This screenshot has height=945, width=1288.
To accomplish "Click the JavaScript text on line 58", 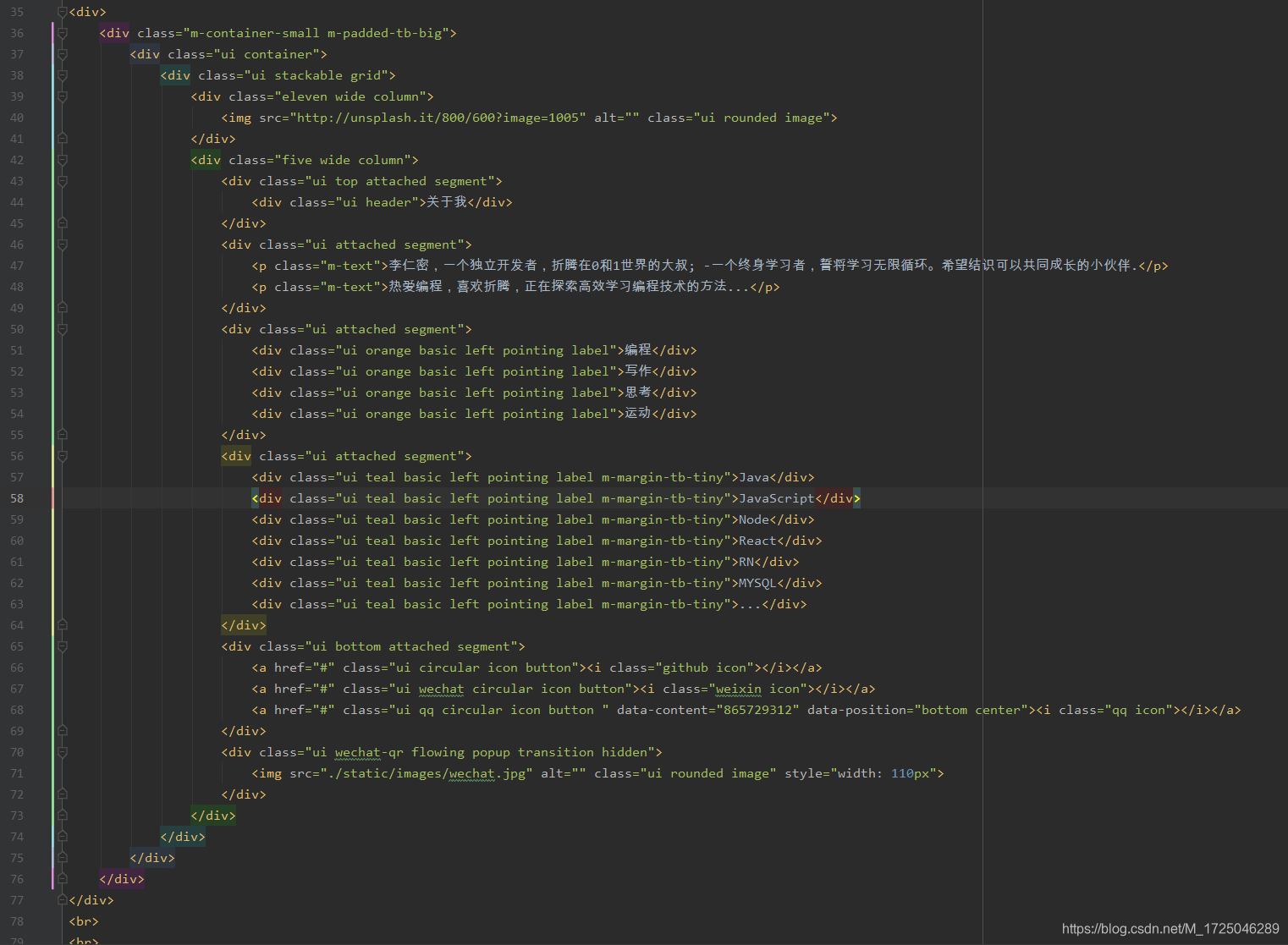I will tap(777, 498).
